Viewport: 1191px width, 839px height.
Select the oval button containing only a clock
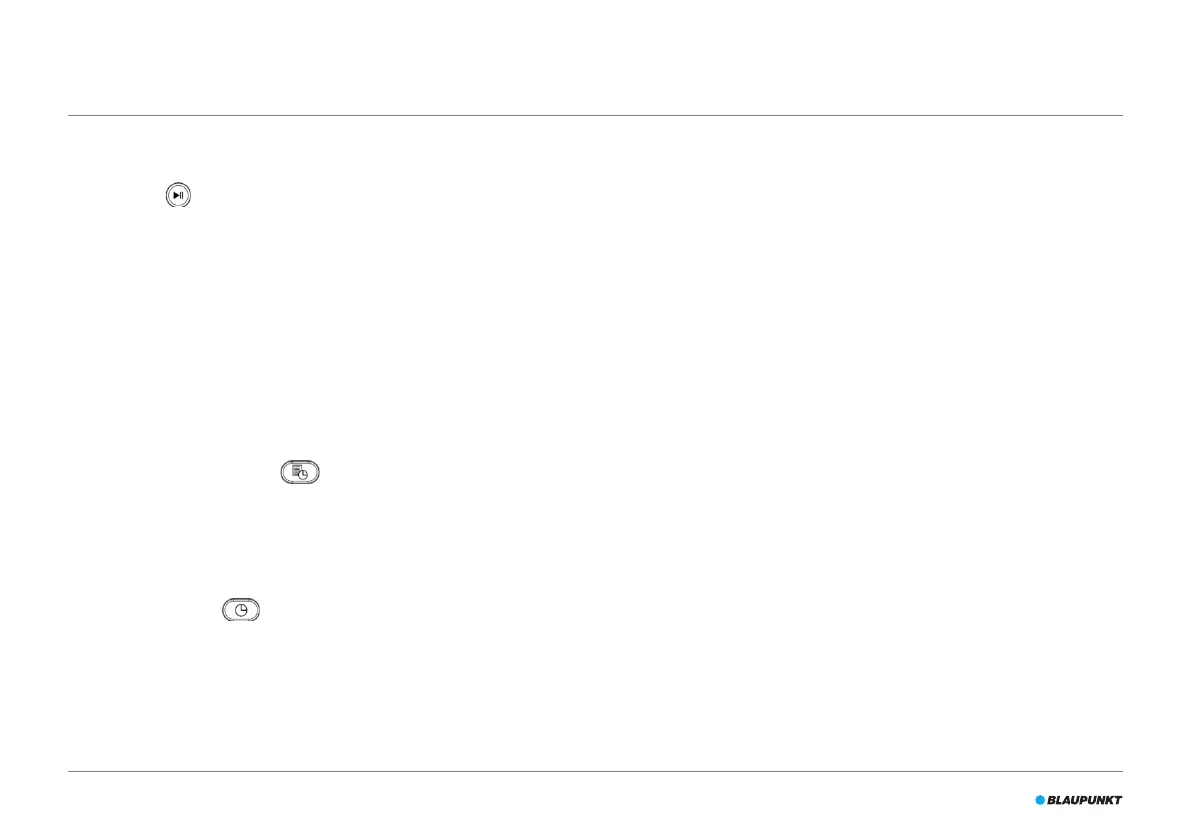240,610
